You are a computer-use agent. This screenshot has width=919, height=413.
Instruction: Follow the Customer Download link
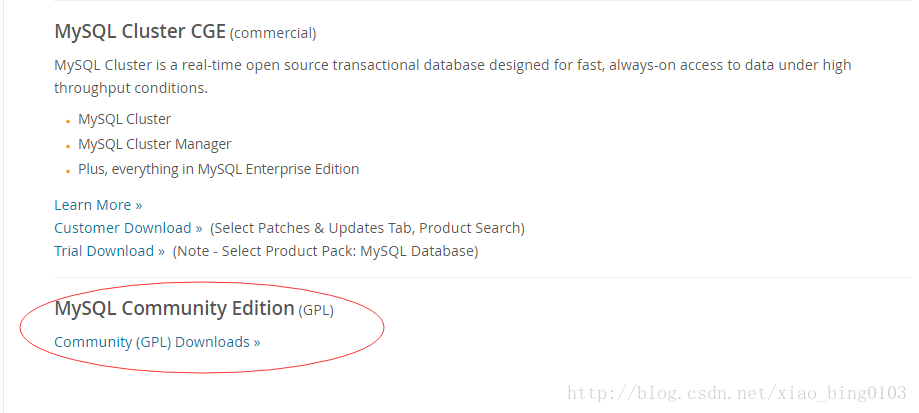[x=128, y=228]
